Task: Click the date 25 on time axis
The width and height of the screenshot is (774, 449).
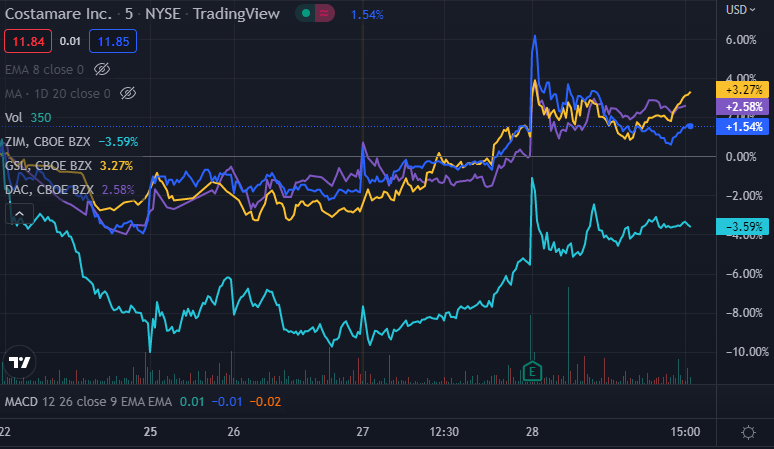Action: click(x=150, y=432)
